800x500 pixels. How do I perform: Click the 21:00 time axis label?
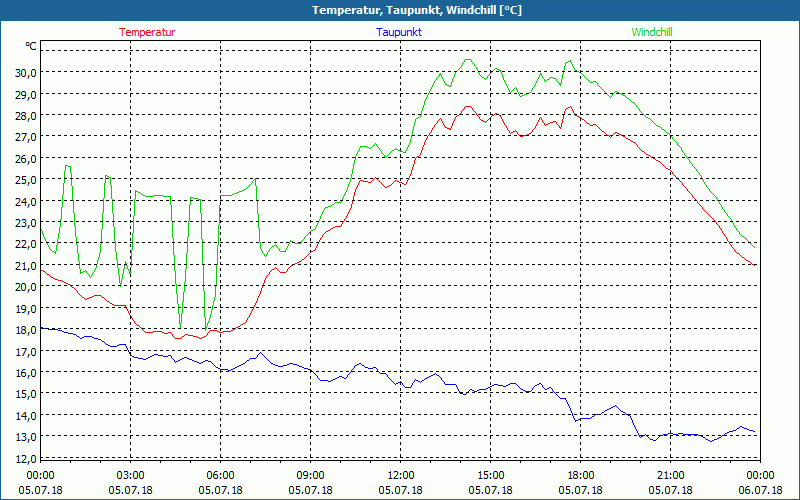click(x=670, y=476)
